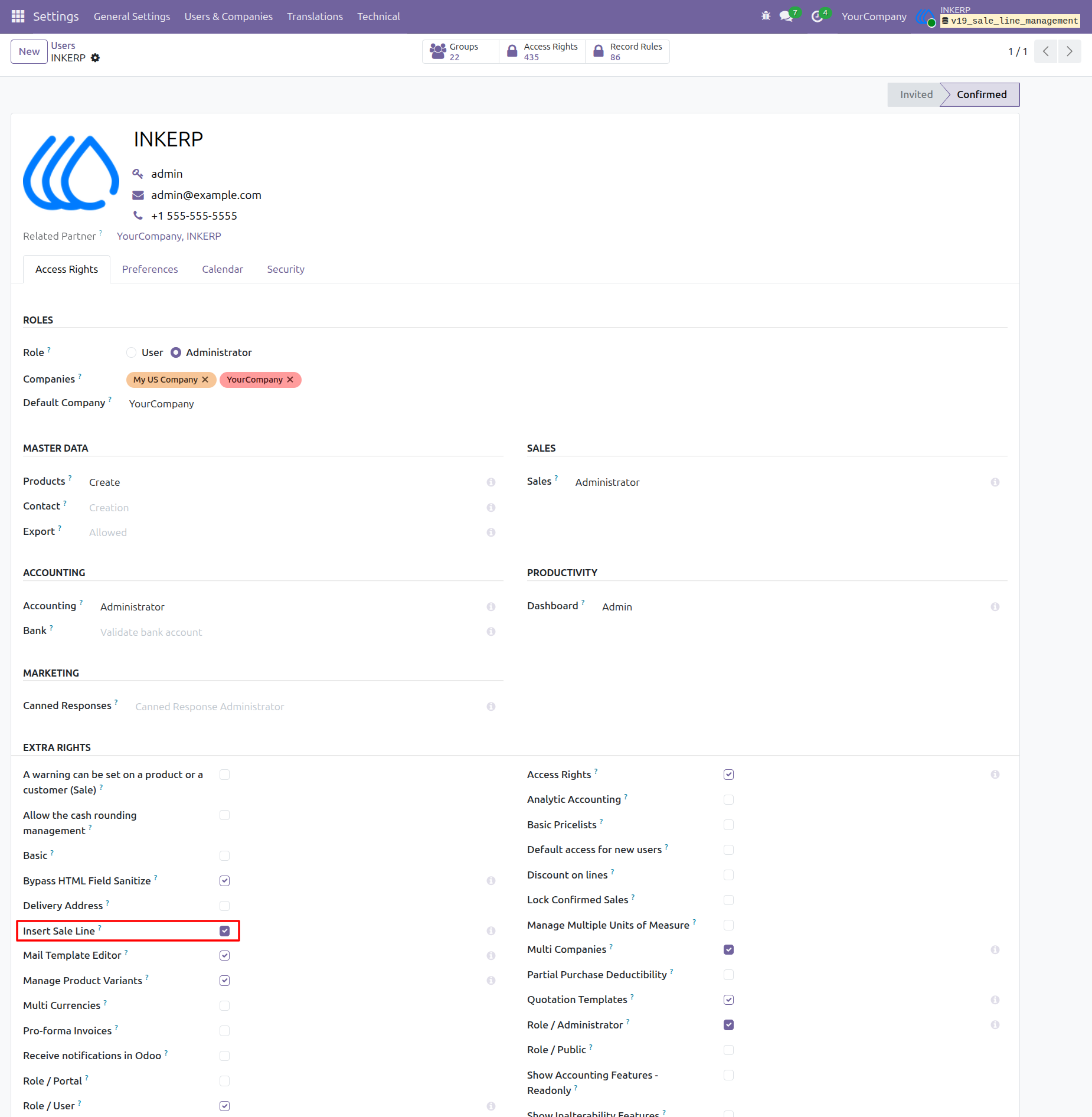The image size is (1092, 1117).
Task: Switch to the Calendar tab
Action: point(223,269)
